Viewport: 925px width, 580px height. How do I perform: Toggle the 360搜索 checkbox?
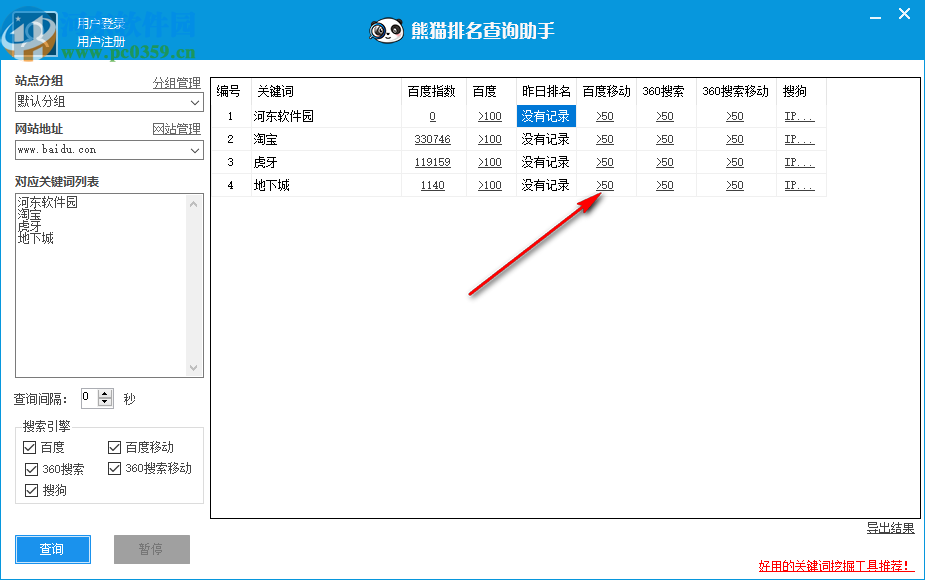30,468
